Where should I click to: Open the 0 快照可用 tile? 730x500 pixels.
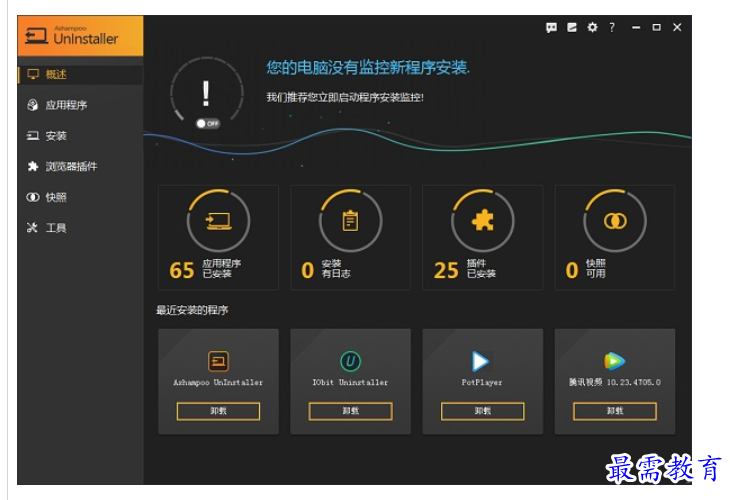(x=615, y=237)
